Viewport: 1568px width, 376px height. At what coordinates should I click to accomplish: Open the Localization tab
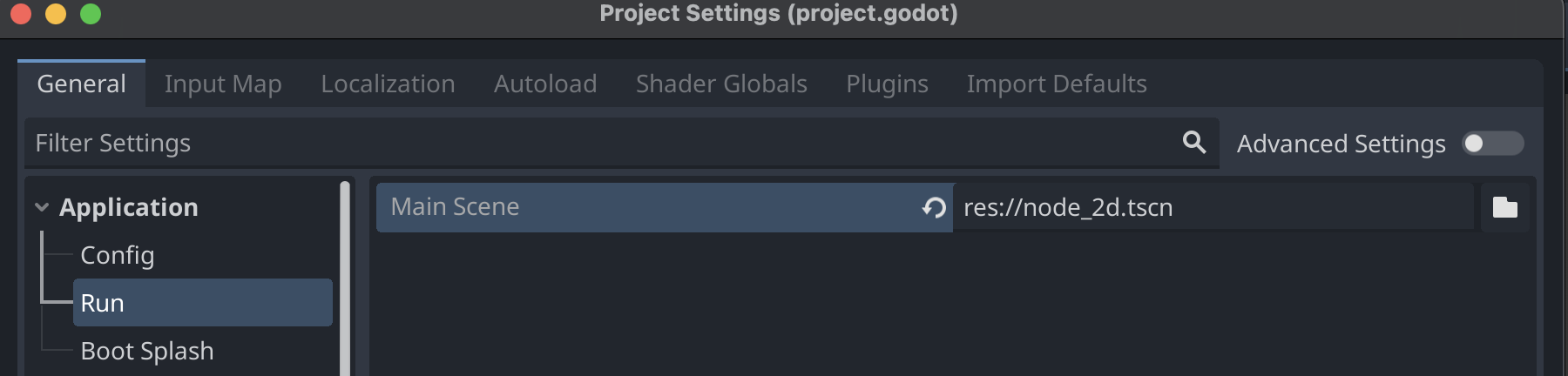tap(388, 84)
